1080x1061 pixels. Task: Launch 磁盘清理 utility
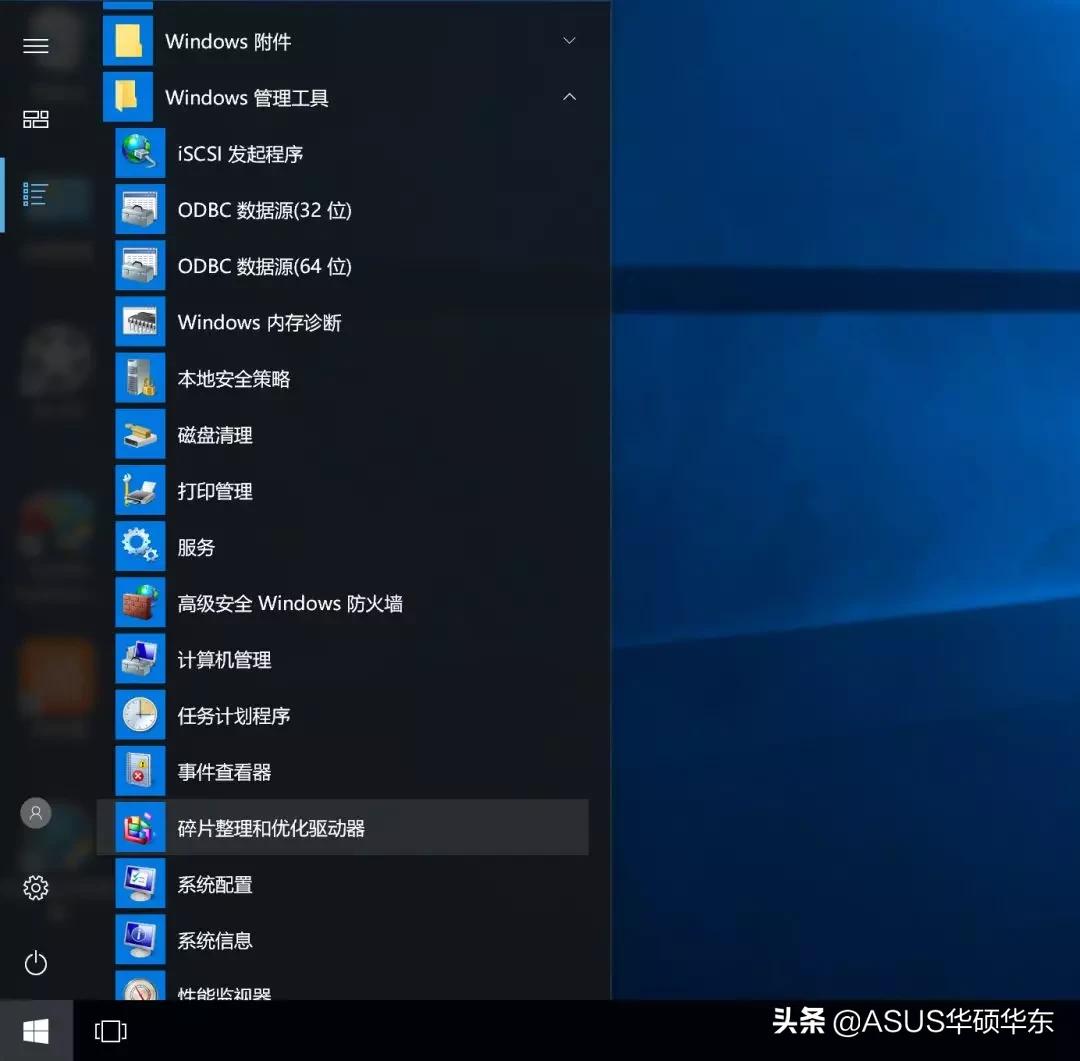tap(215, 434)
